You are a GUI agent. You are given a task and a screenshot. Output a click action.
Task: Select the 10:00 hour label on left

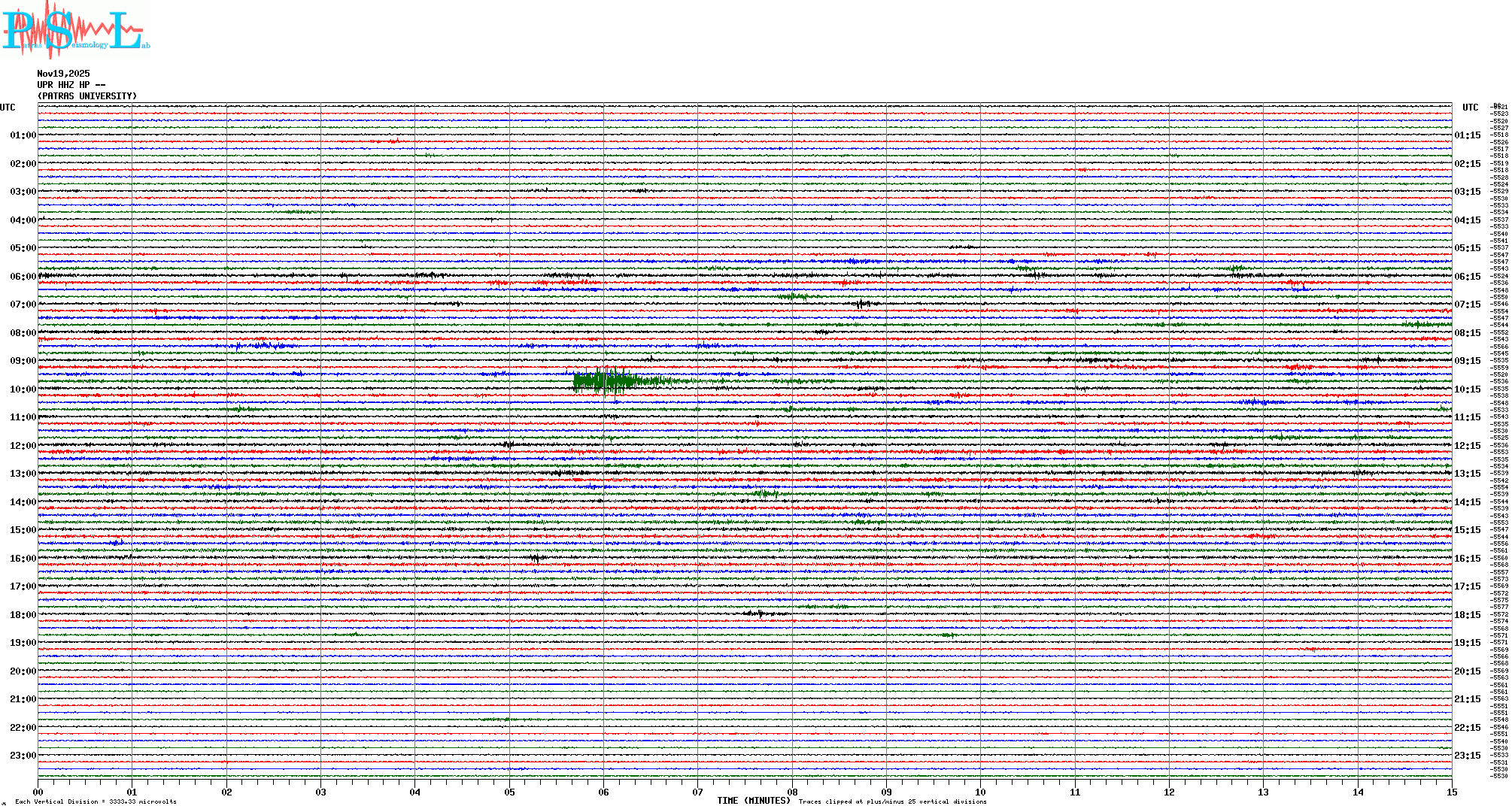(x=23, y=389)
